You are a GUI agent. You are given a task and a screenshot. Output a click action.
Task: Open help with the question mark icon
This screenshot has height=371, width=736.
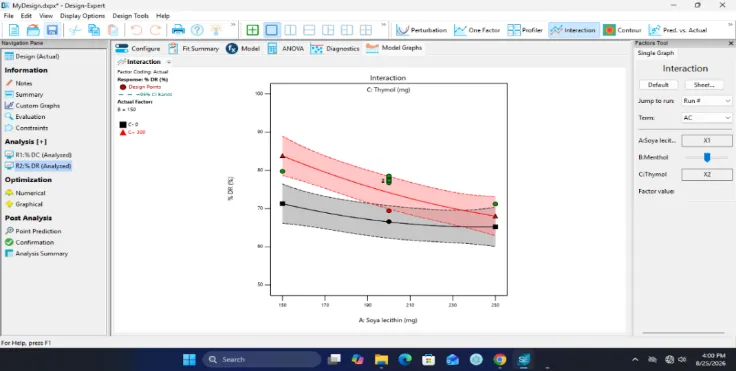point(197,30)
